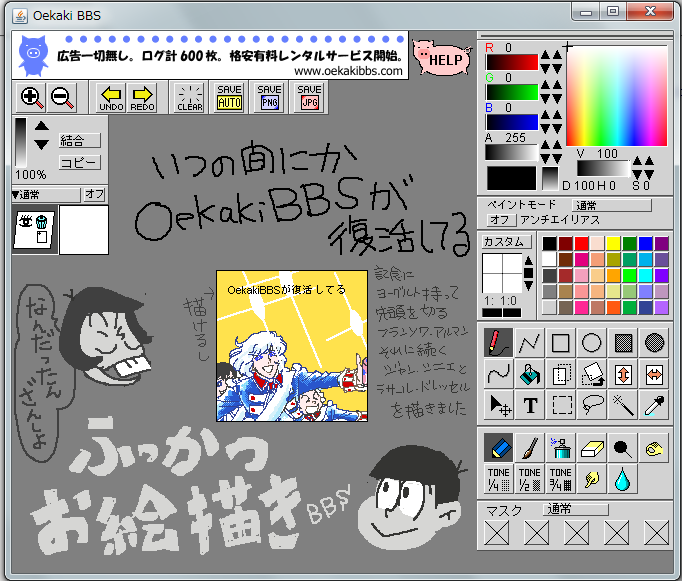The image size is (682, 581).
Task: Choose the airbrush spray can
Action: 560,447
